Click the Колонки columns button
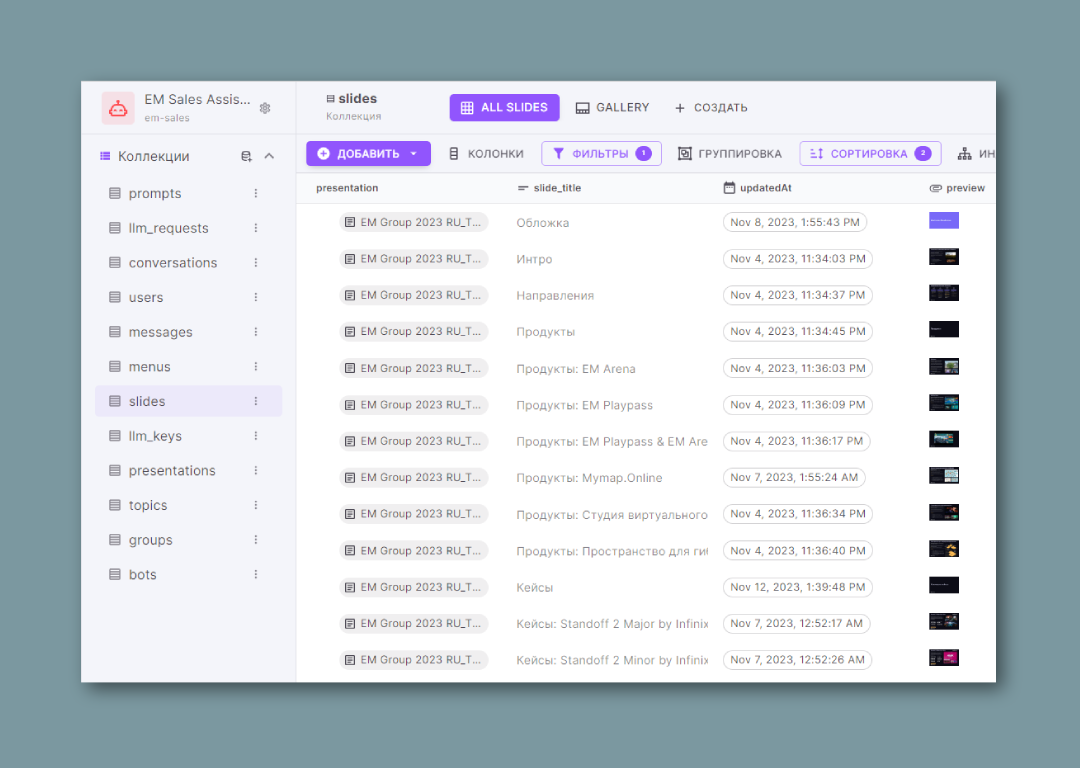 tap(486, 154)
